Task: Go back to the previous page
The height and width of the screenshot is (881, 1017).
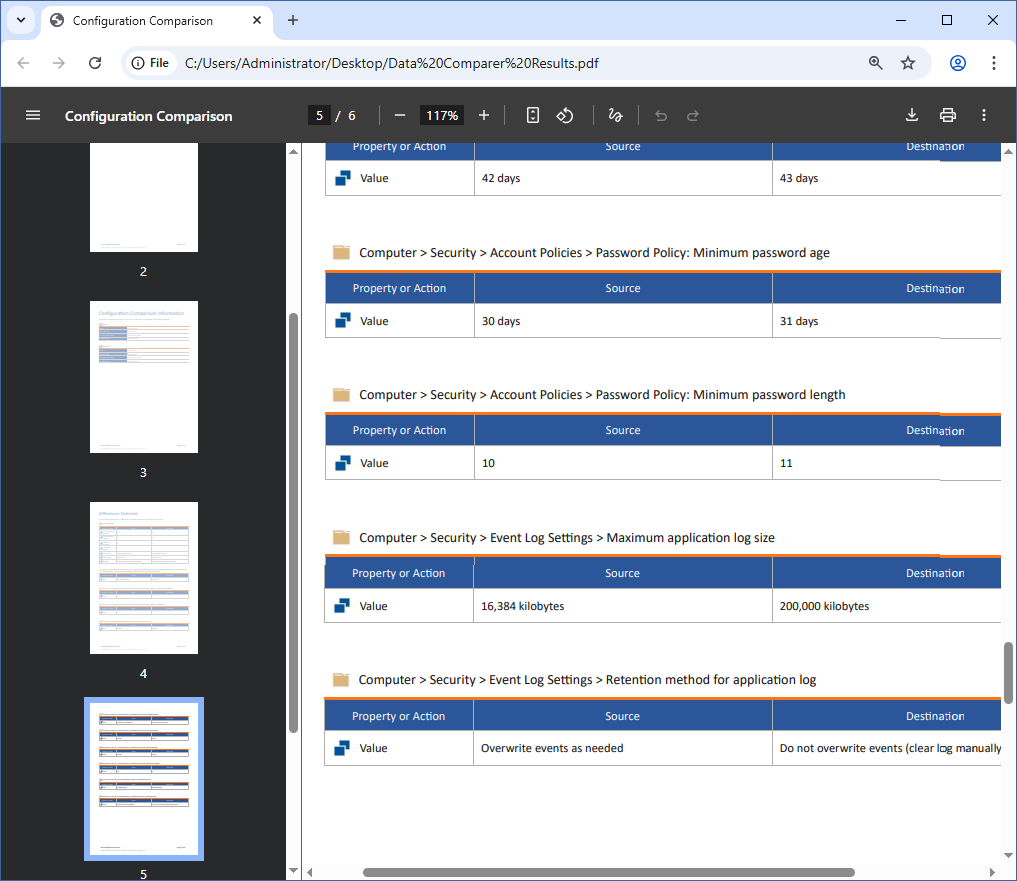Action: point(23,63)
